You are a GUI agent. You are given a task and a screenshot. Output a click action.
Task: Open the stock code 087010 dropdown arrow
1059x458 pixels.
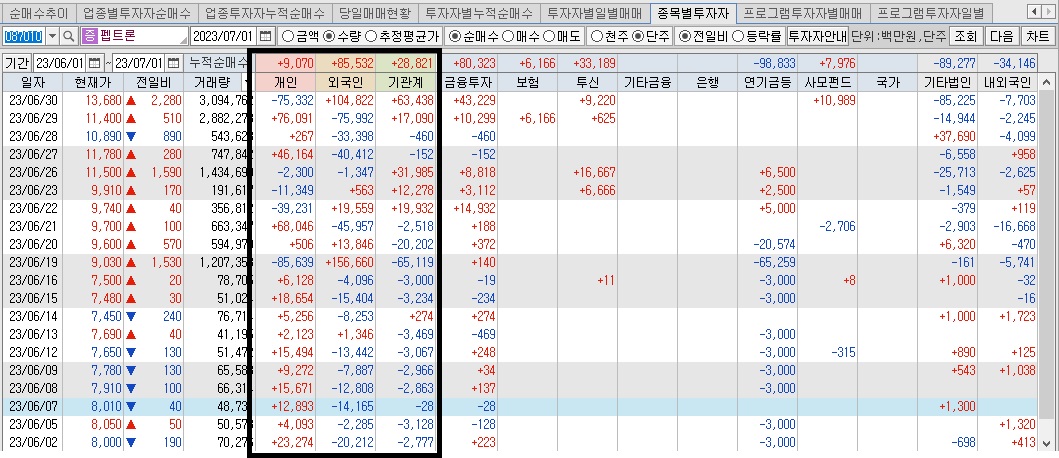(x=53, y=36)
